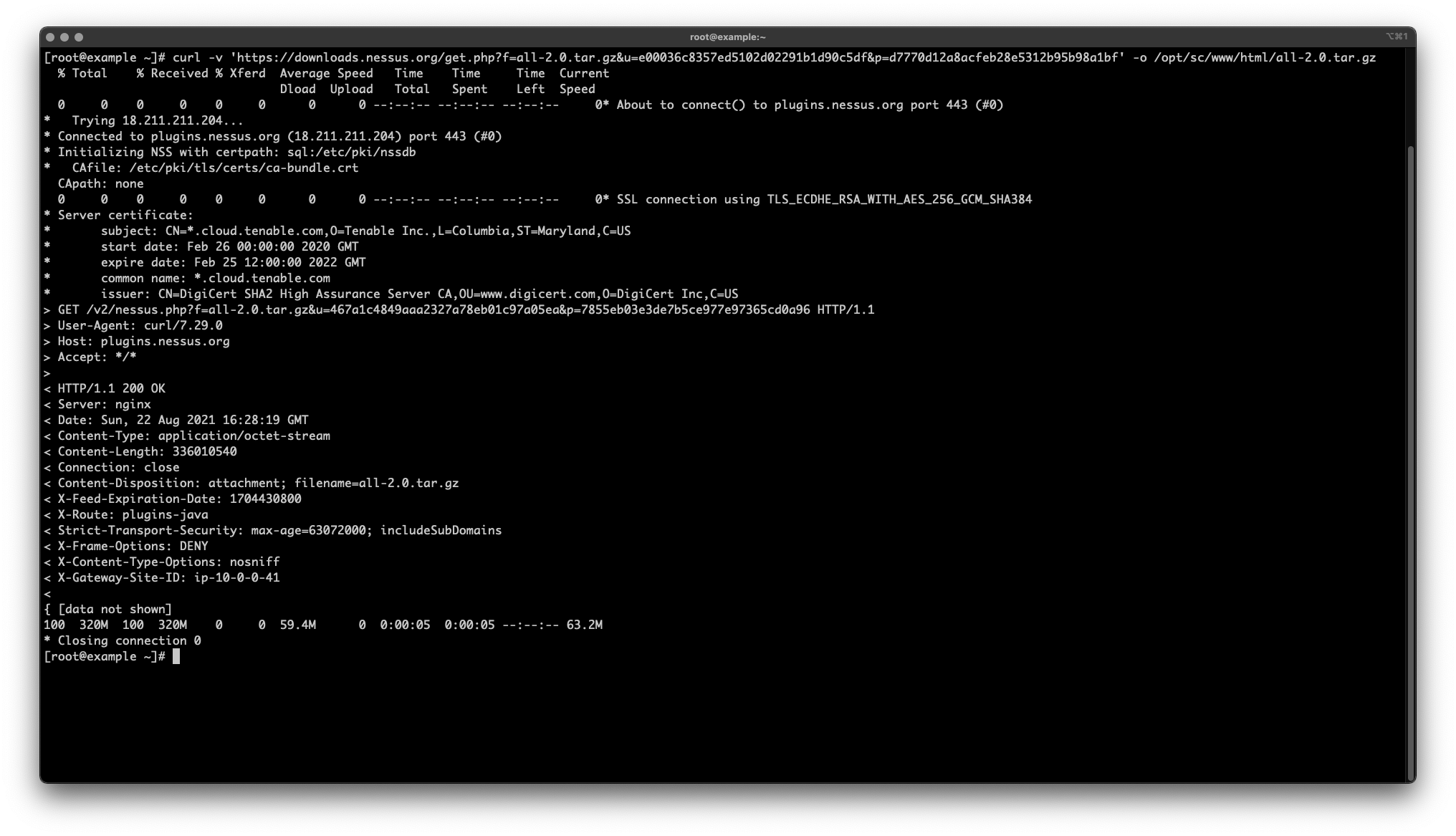Click the Closing connection 0 message
The width and height of the screenshot is (1456, 836).
tap(129, 640)
